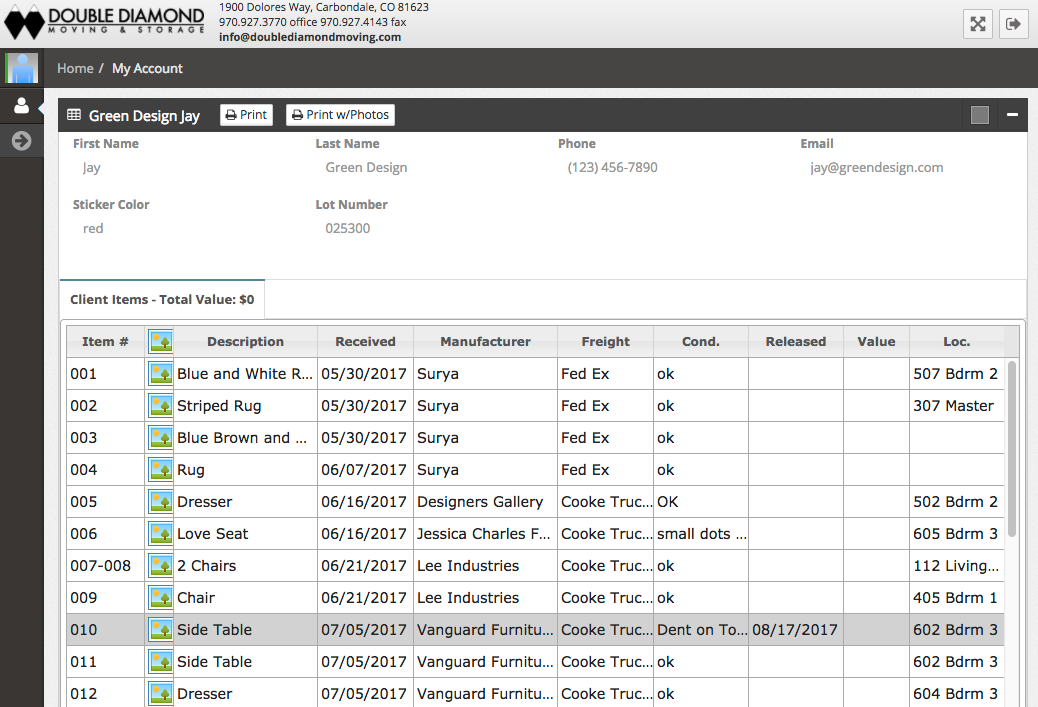Click the logout exit icon
This screenshot has height=707, width=1038.
coord(1014,24)
